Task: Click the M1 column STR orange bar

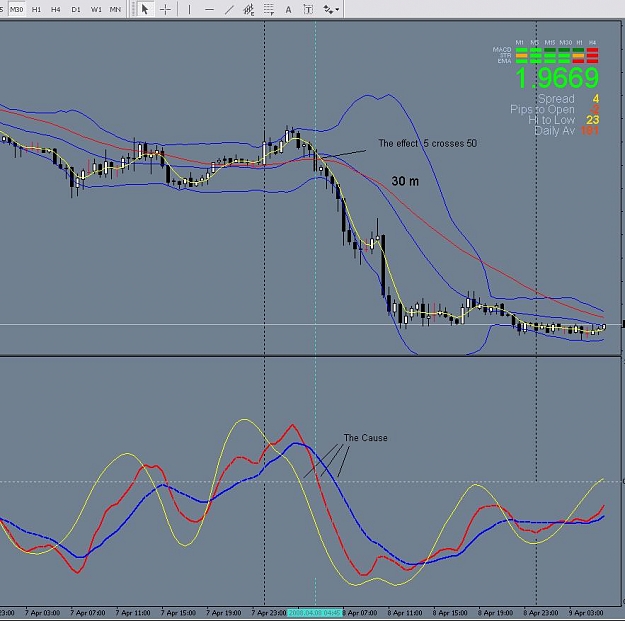Action: (x=521, y=56)
